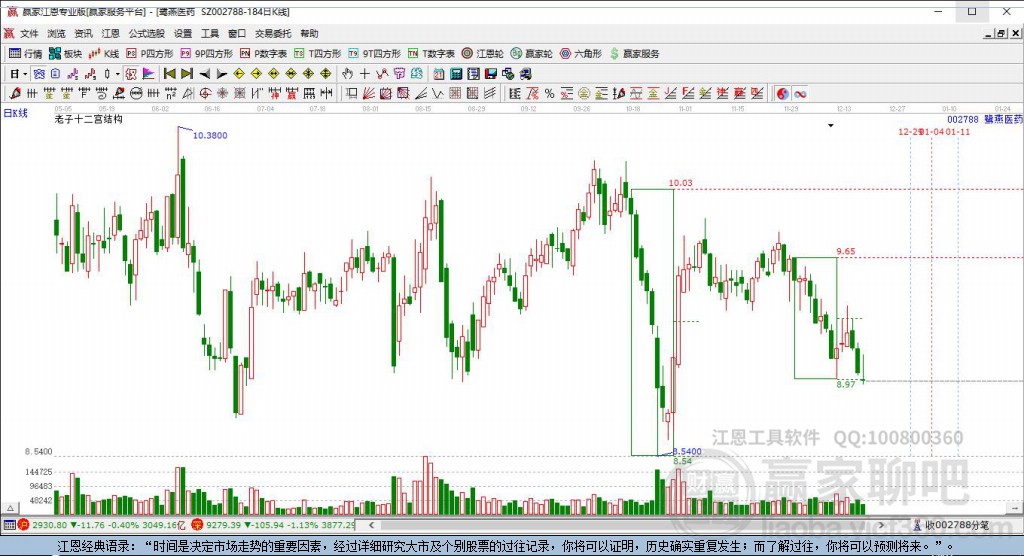This screenshot has height=556, width=1024.
Task: Click the infinity symbol icon
Action: (x=800, y=93)
